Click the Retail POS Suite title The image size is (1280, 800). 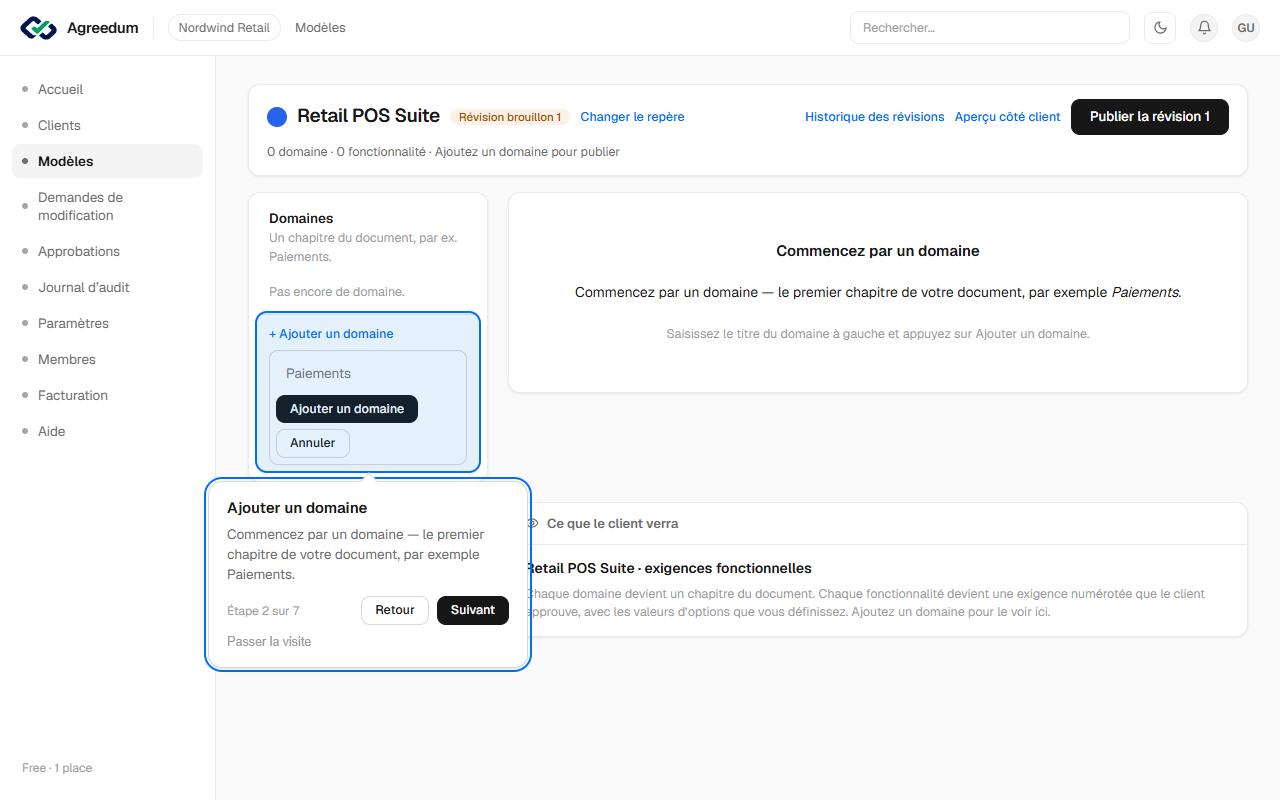click(x=369, y=116)
